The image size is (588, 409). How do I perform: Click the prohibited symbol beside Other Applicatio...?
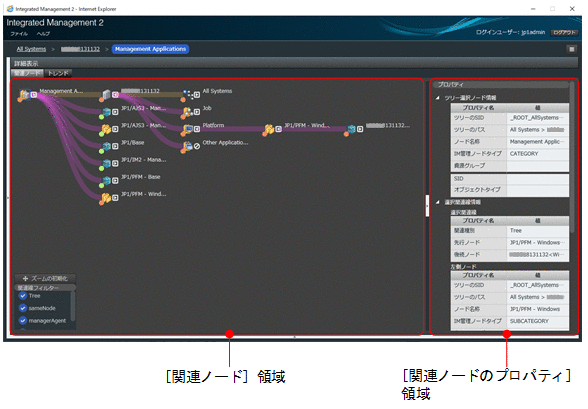coord(197,146)
